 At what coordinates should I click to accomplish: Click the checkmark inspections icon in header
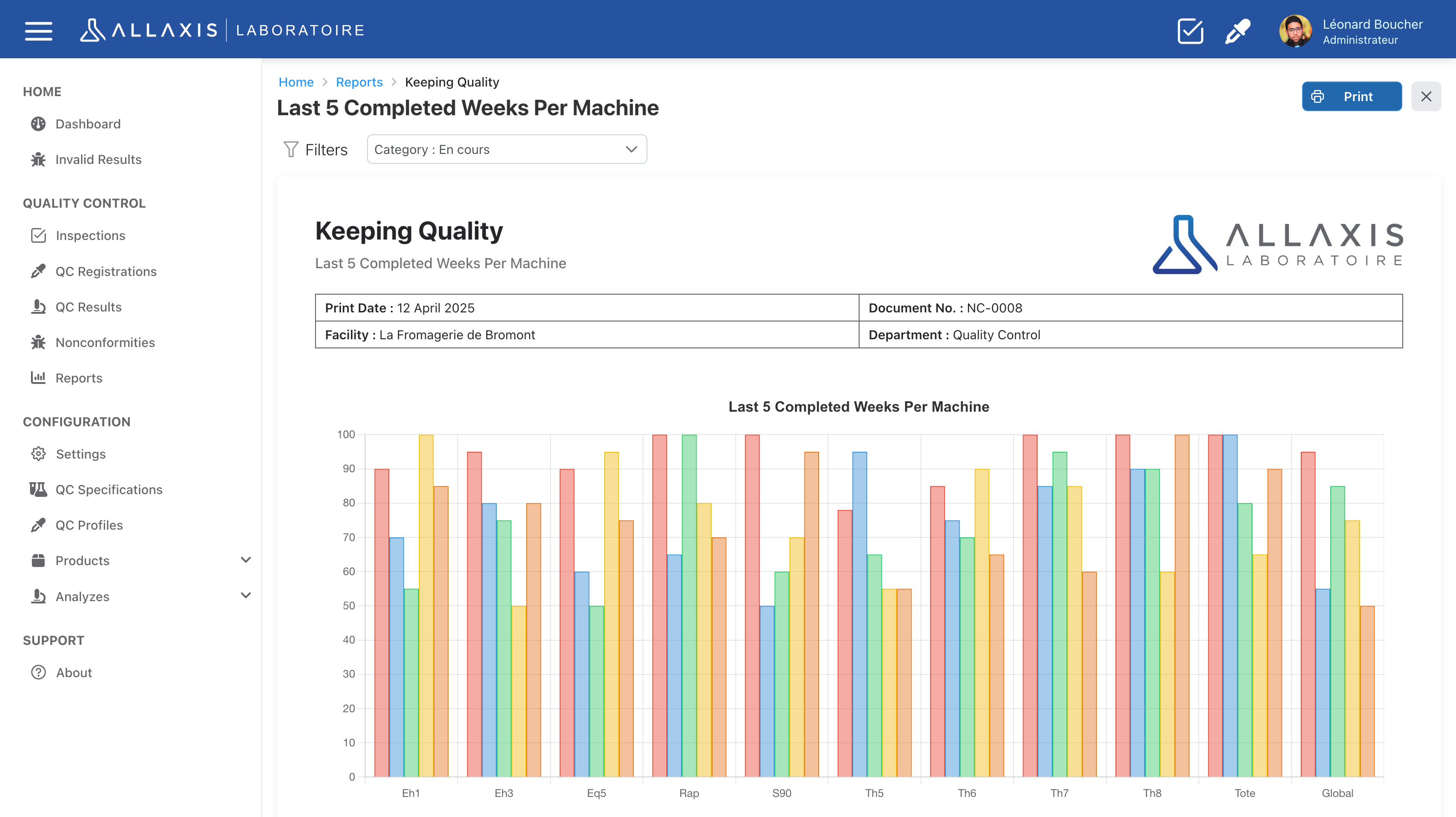[1190, 31]
